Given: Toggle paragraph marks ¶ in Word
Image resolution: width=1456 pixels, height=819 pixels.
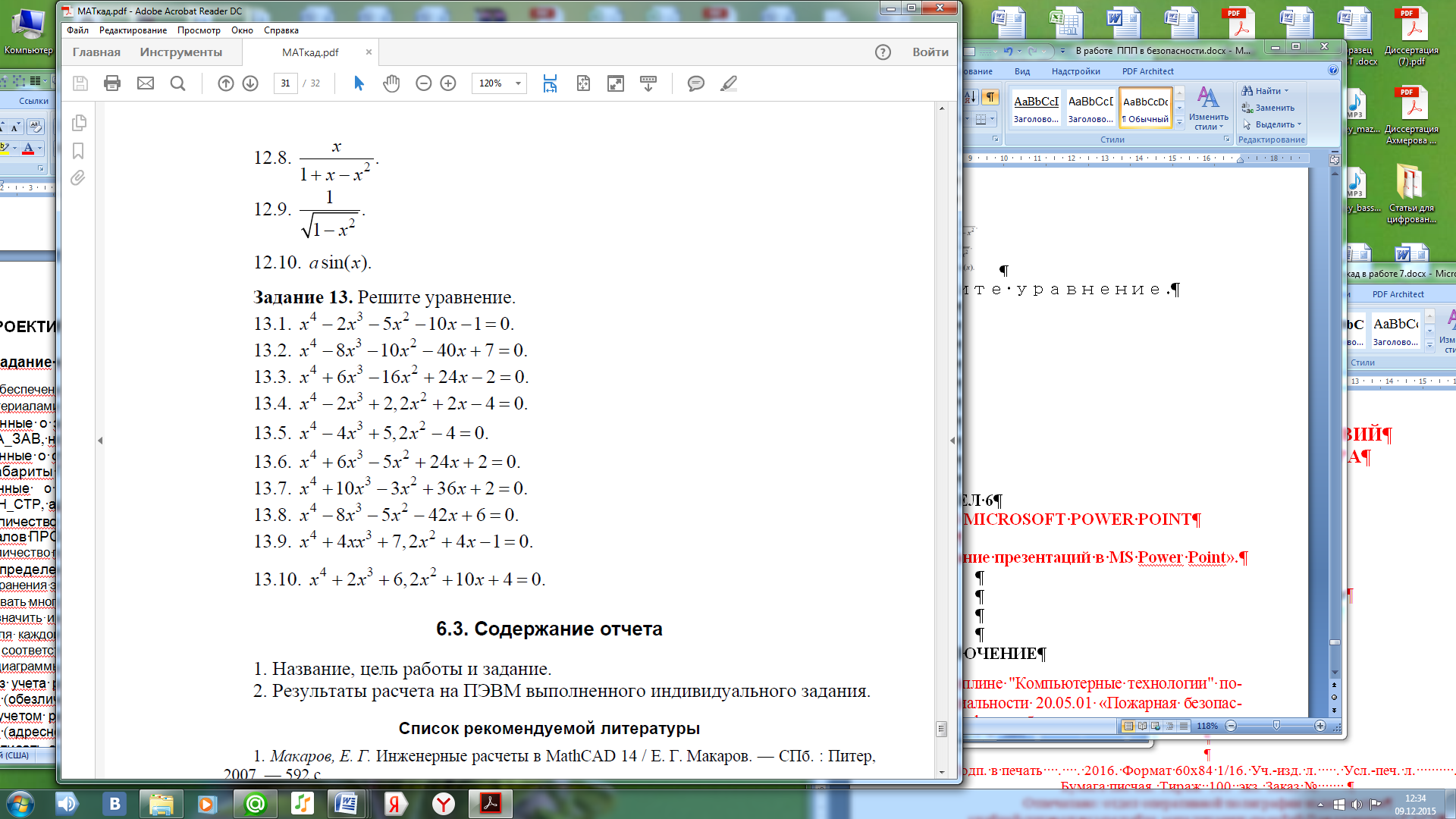Looking at the screenshot, I should pyautogui.click(x=990, y=97).
